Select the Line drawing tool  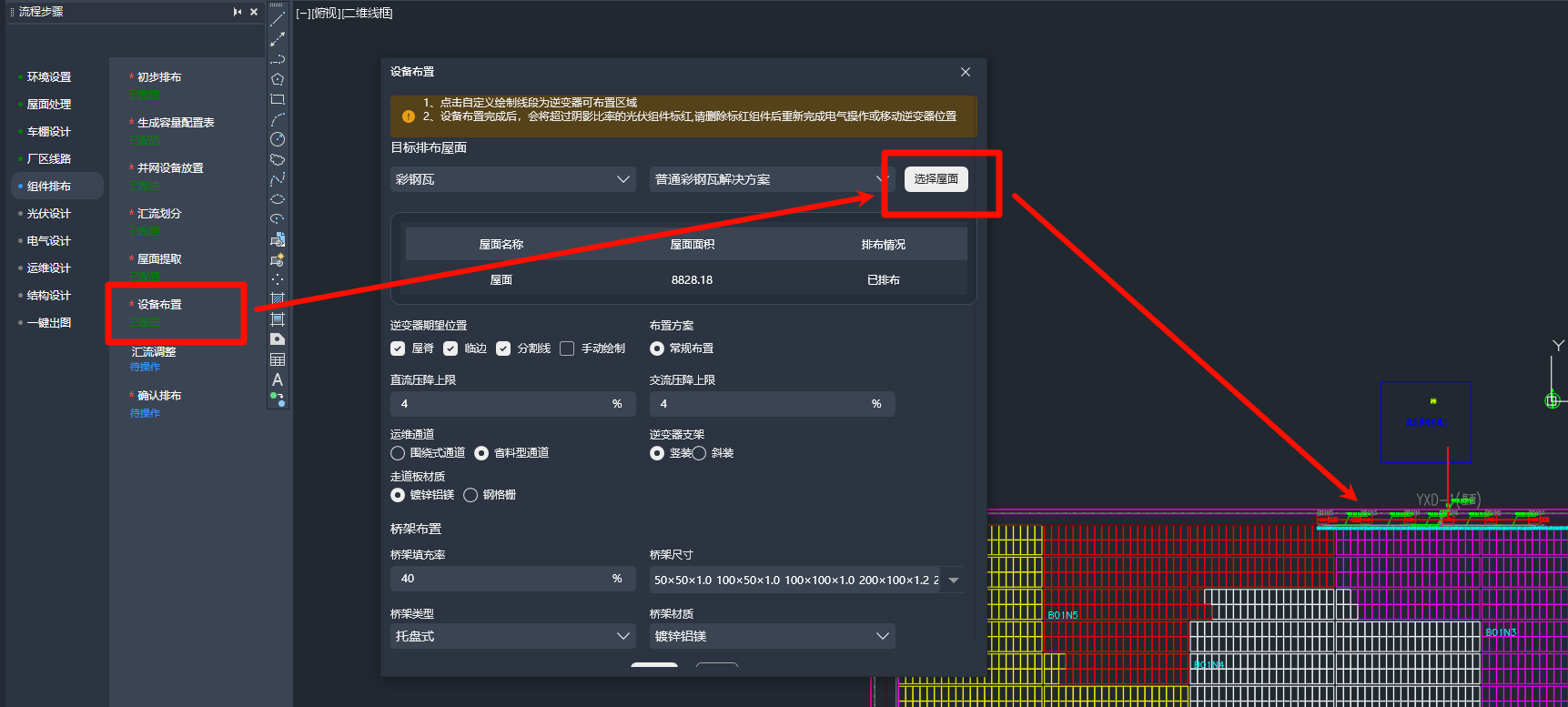click(x=278, y=18)
